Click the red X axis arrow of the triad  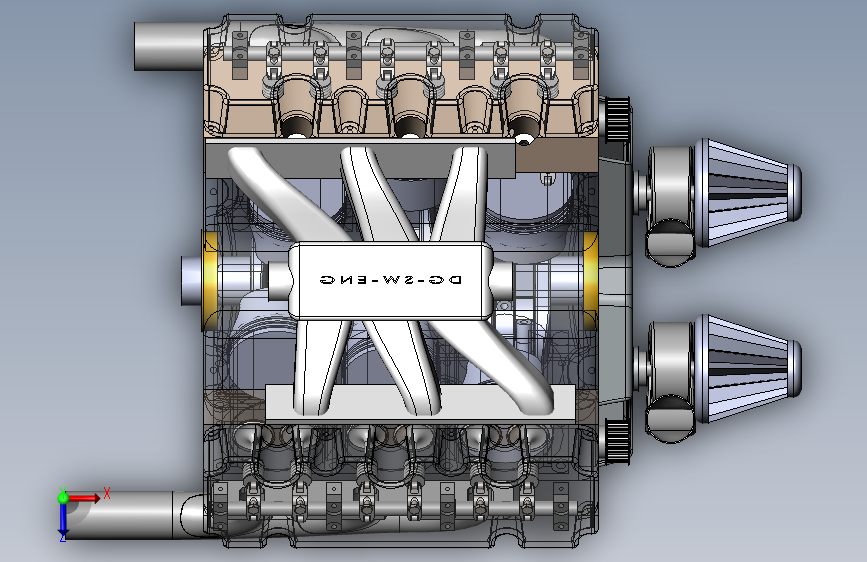point(84,498)
